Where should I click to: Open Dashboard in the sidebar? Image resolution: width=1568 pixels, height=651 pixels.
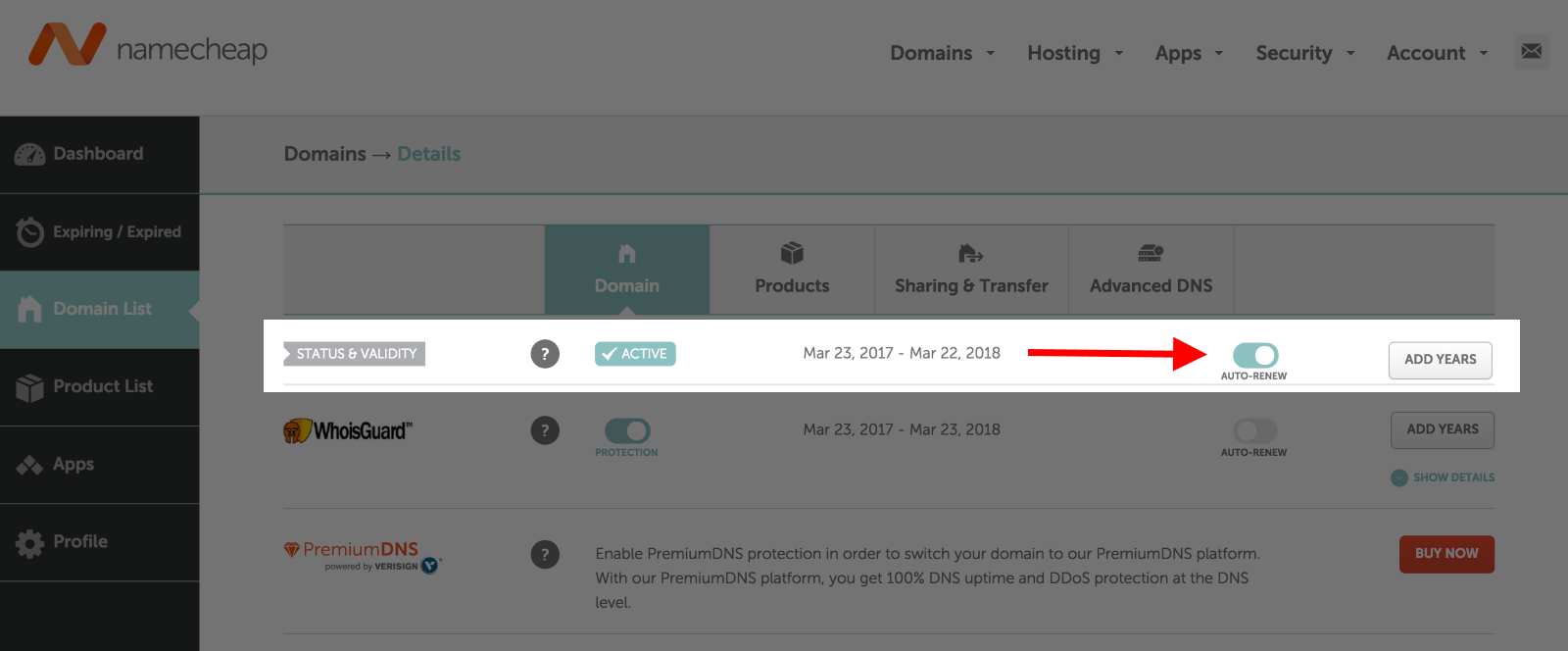99,154
